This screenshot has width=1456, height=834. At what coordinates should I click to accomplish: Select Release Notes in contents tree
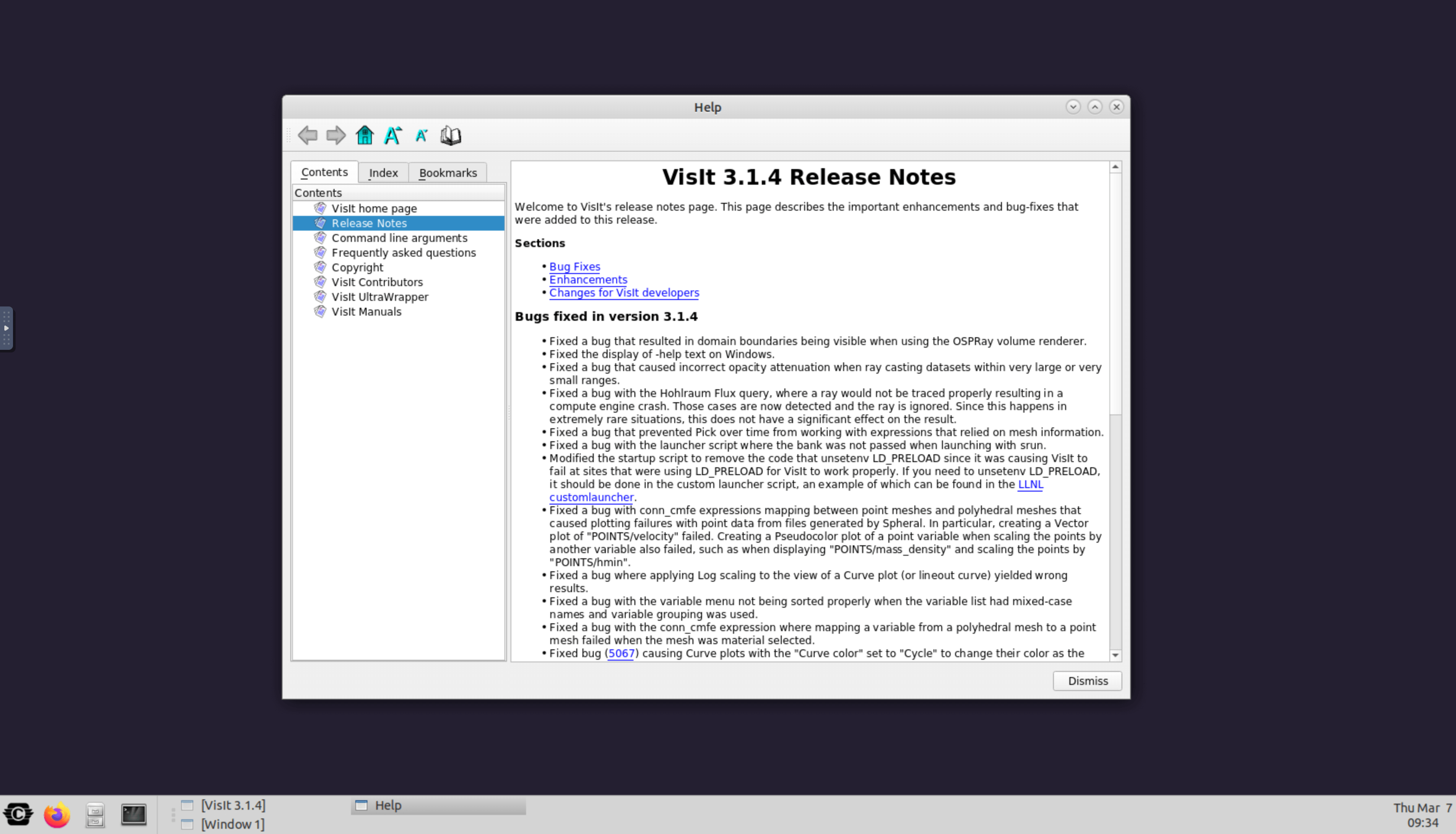369,223
